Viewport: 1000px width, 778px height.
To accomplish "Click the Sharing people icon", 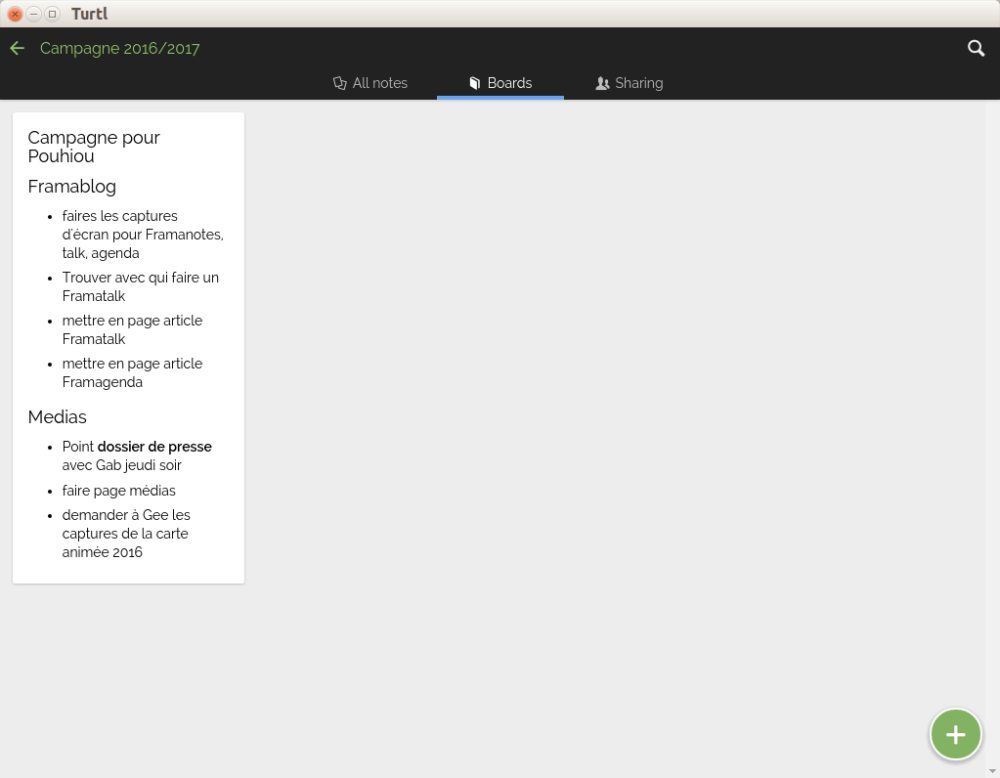I will tap(602, 83).
